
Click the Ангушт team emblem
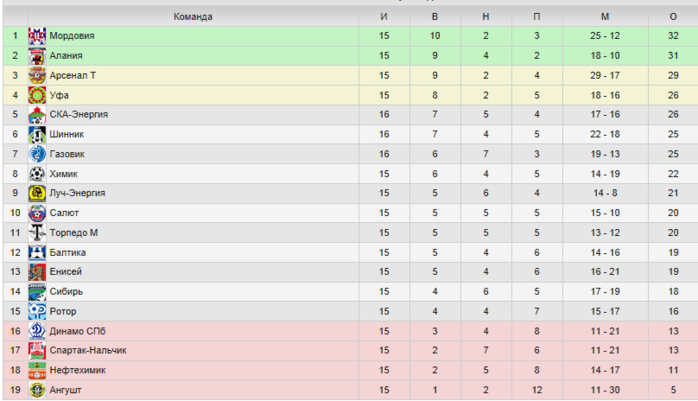(37, 390)
